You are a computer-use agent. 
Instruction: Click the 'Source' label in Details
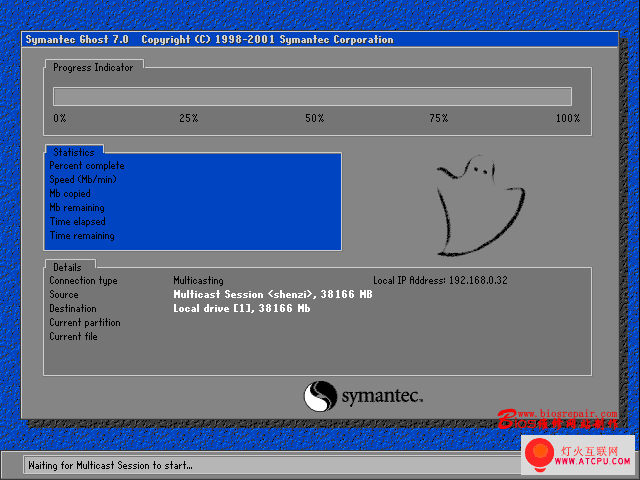click(x=64, y=294)
